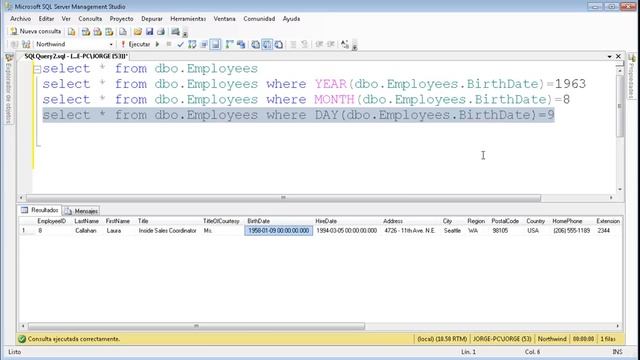Comment out the selected lines icon
This screenshot has width=640, height=360.
point(293,44)
